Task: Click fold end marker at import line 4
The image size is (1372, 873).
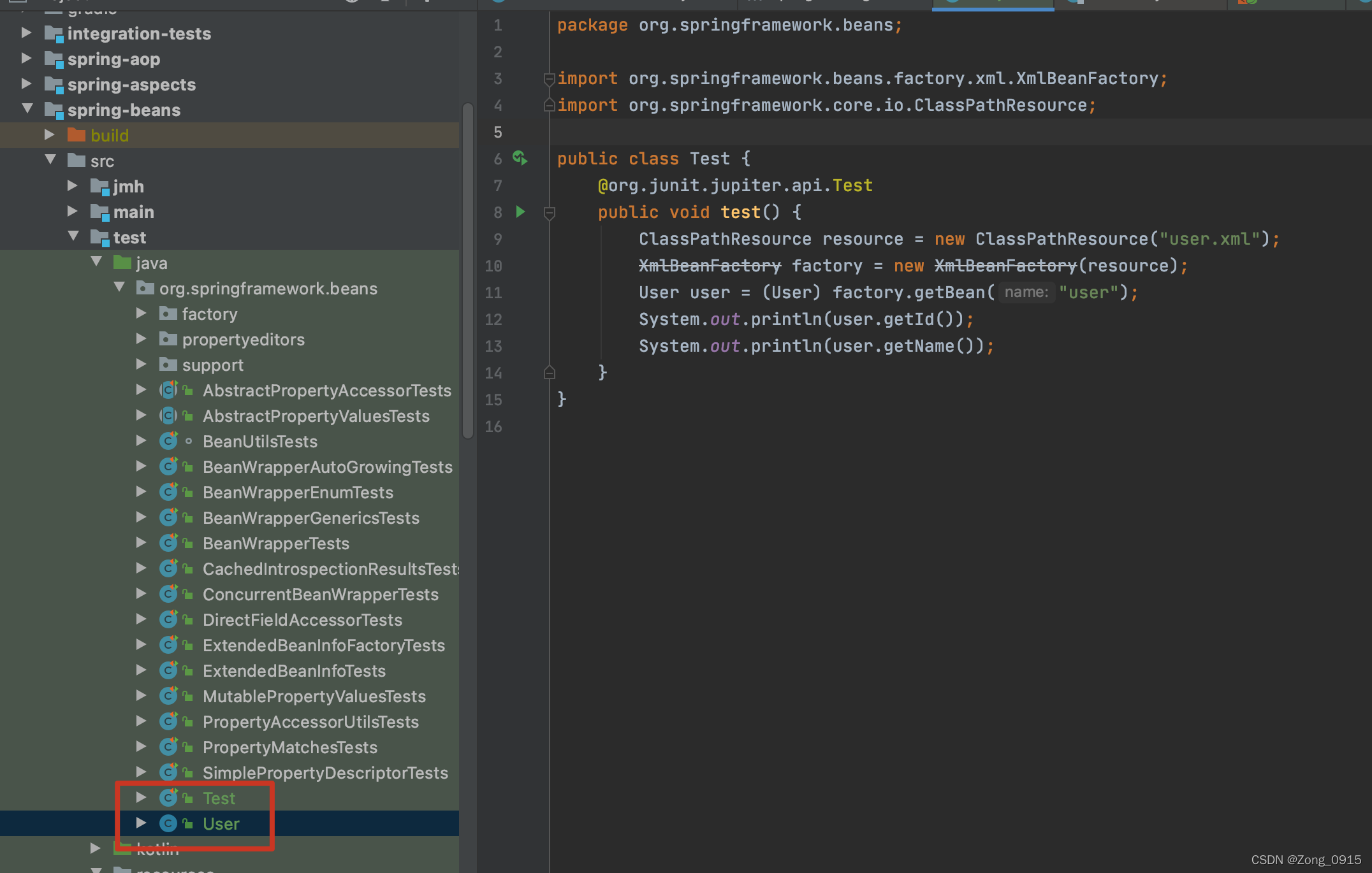Action: [x=549, y=105]
